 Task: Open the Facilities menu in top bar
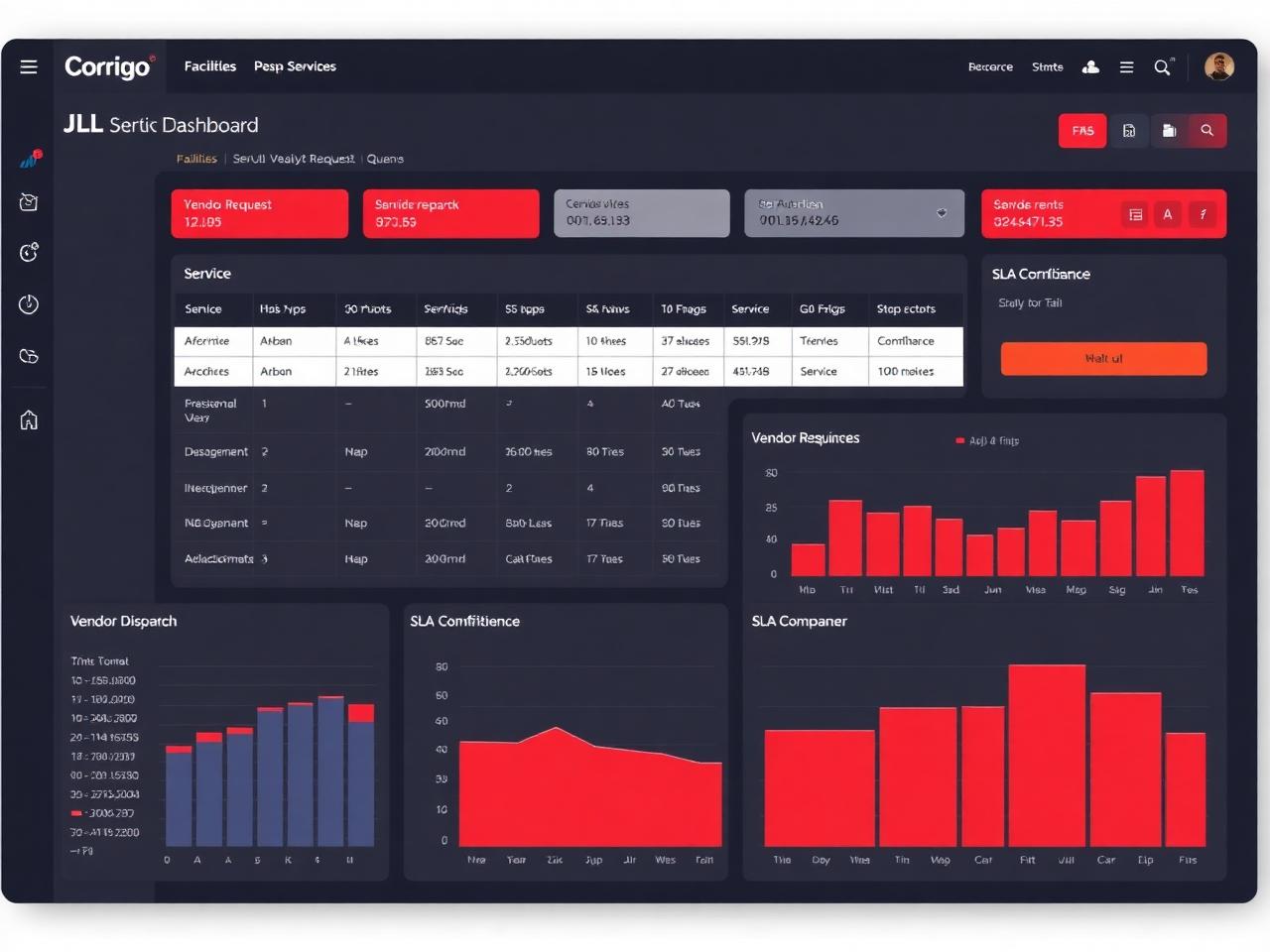pyautogui.click(x=210, y=66)
